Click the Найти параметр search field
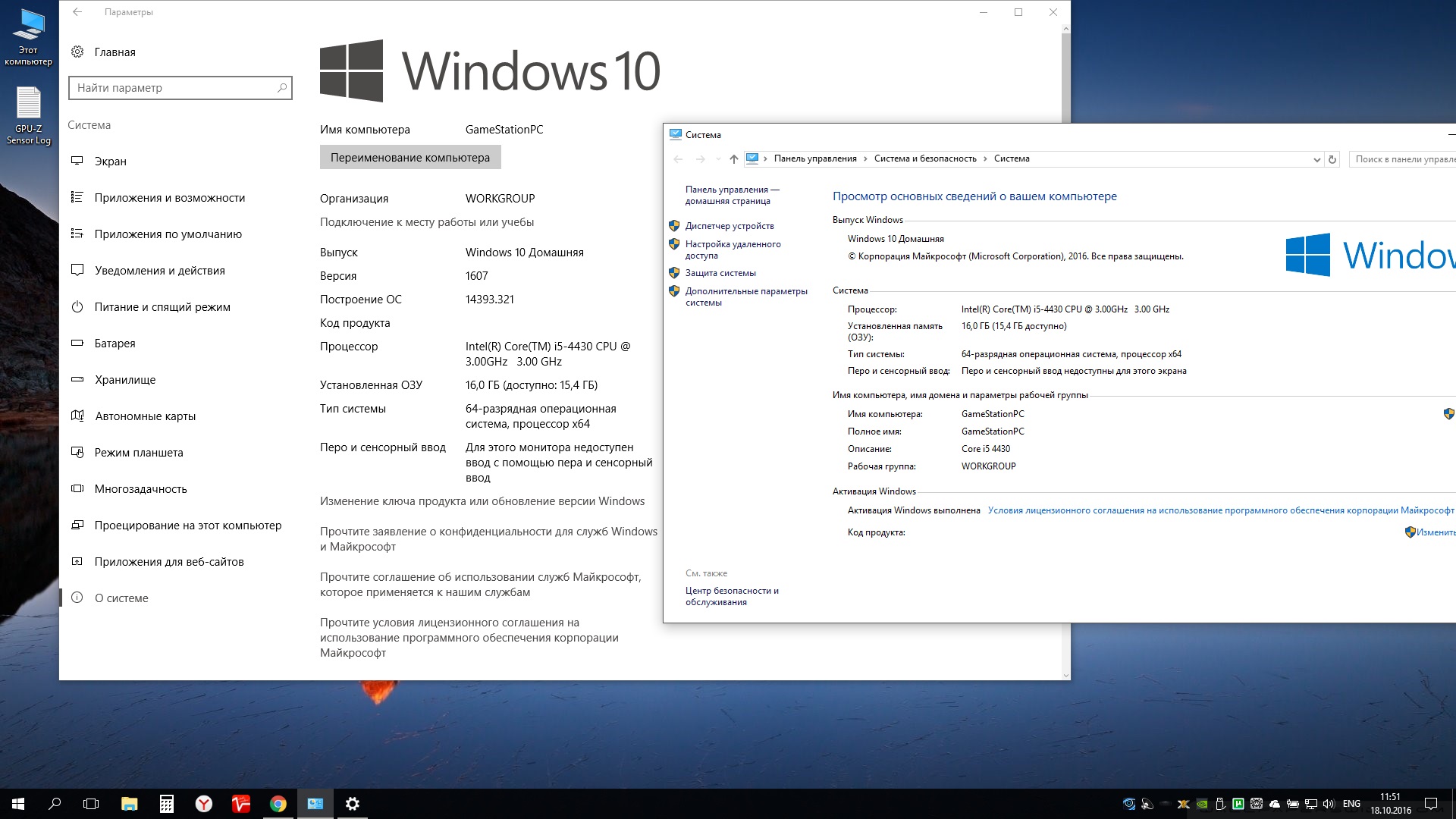This screenshot has height=819, width=1456. click(x=173, y=88)
